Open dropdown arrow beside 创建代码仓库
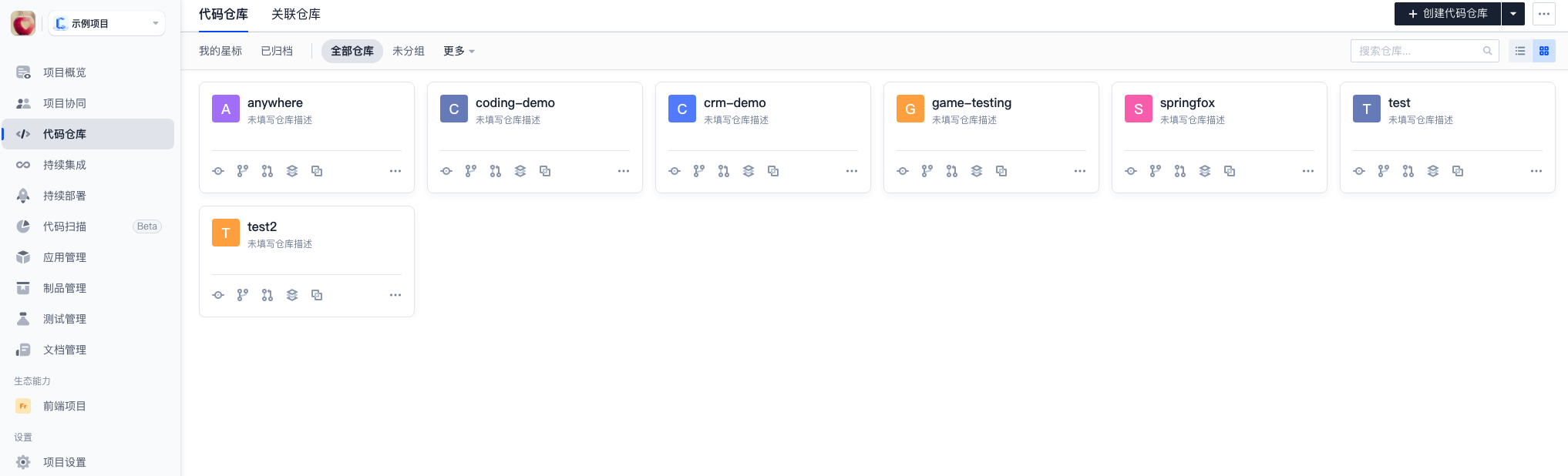The image size is (1568, 476). point(1513,14)
